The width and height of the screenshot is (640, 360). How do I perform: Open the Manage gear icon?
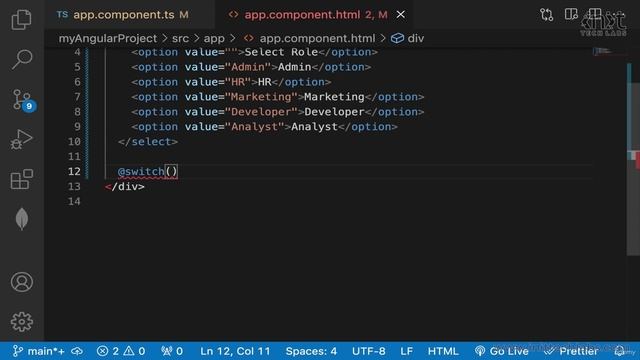tap(22, 322)
